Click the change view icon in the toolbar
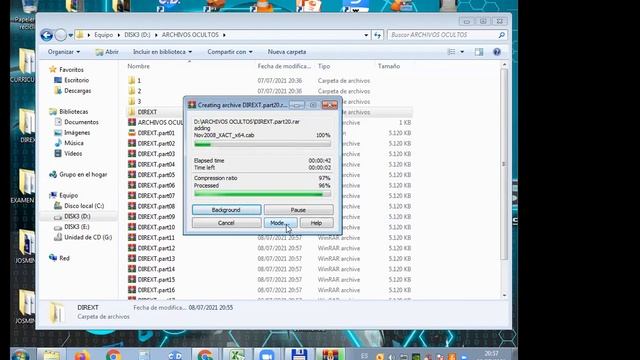 (x=451, y=52)
